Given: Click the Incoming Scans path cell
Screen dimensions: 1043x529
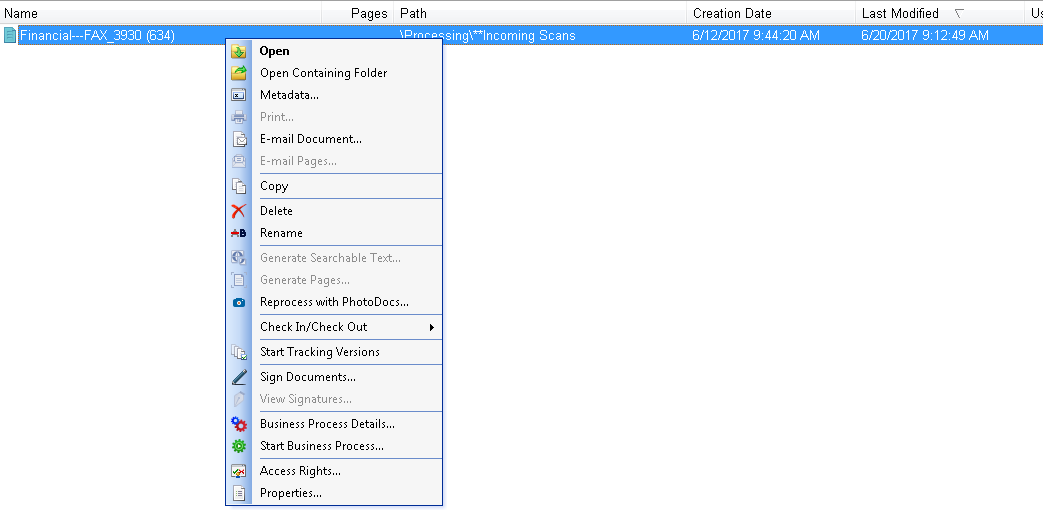Looking at the screenshot, I should coord(488,35).
